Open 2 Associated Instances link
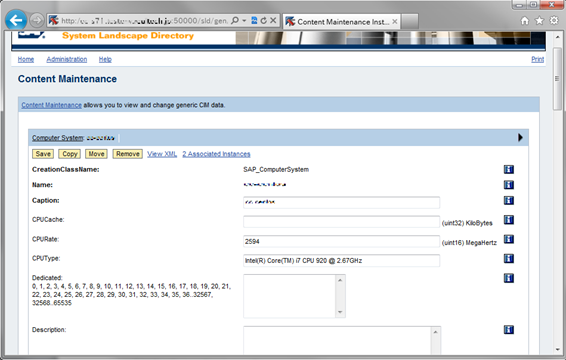566x360 pixels. (216, 154)
